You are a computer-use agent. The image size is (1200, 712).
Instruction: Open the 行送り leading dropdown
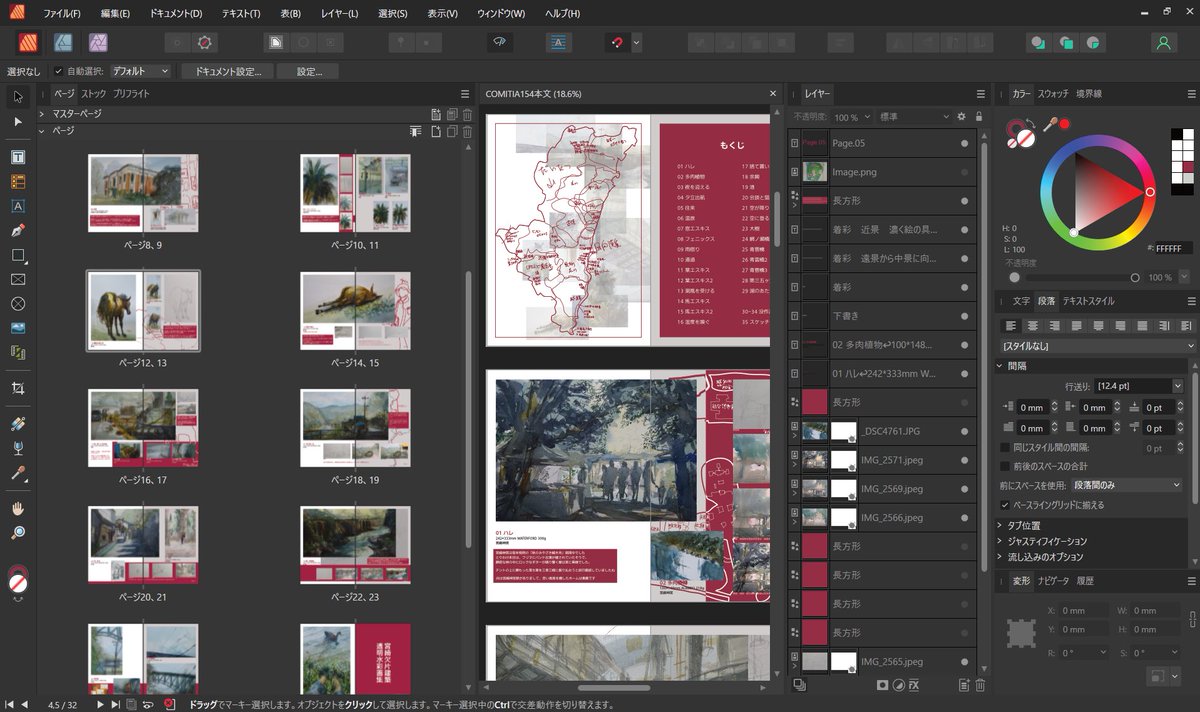point(1178,385)
